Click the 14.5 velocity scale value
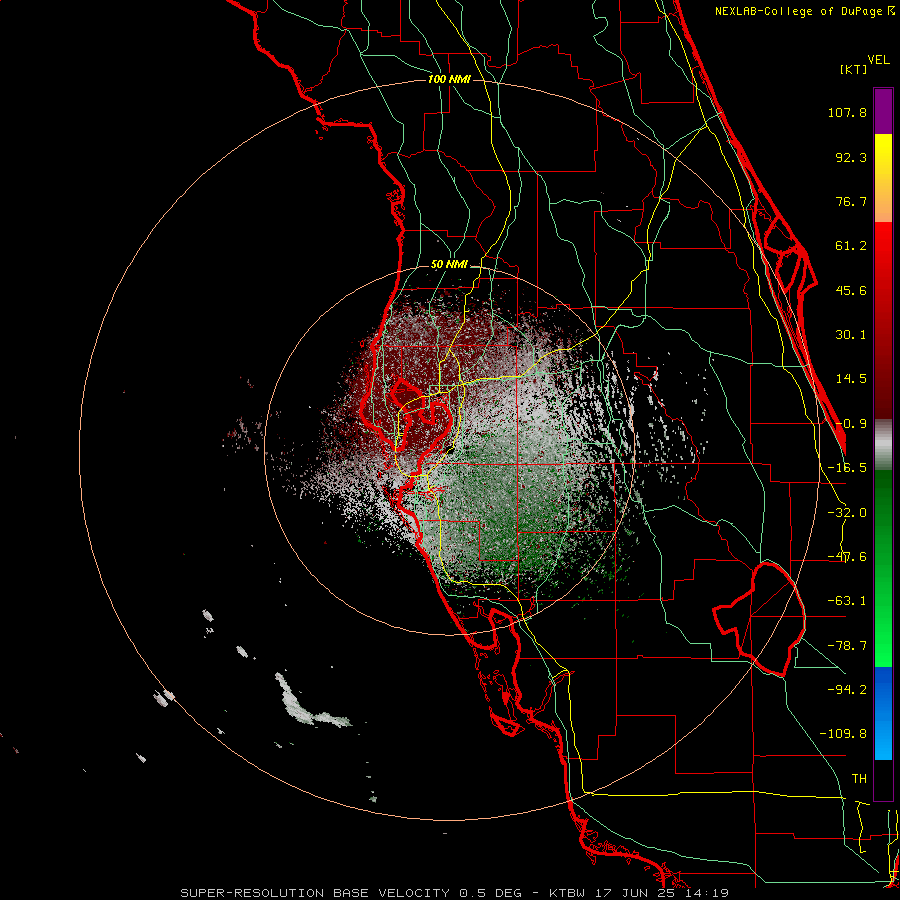The image size is (900, 900). [x=851, y=379]
